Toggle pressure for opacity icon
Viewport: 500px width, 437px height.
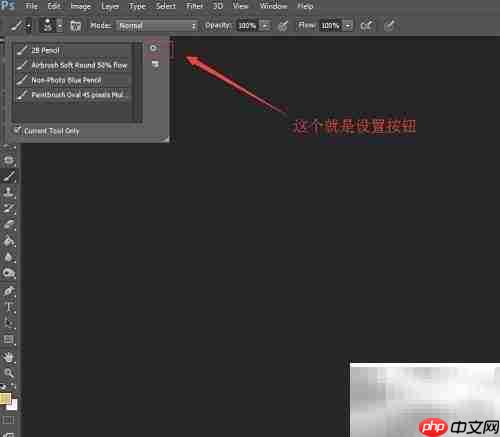pos(283,26)
